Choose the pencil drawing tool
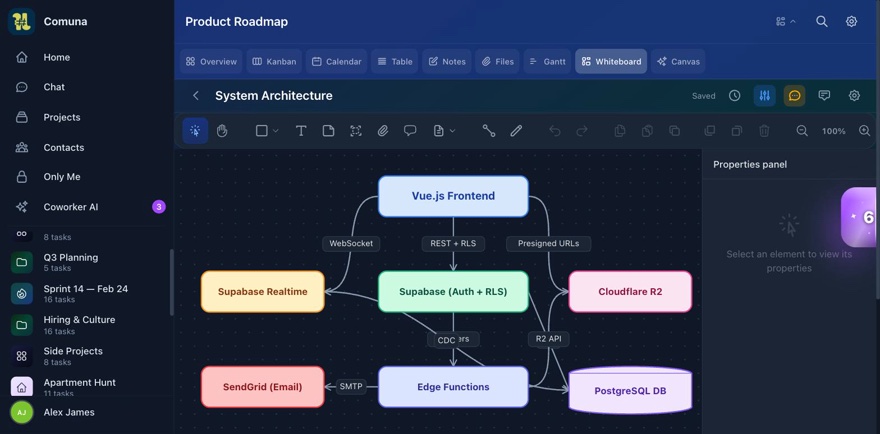The width and height of the screenshot is (880, 434). click(516, 131)
